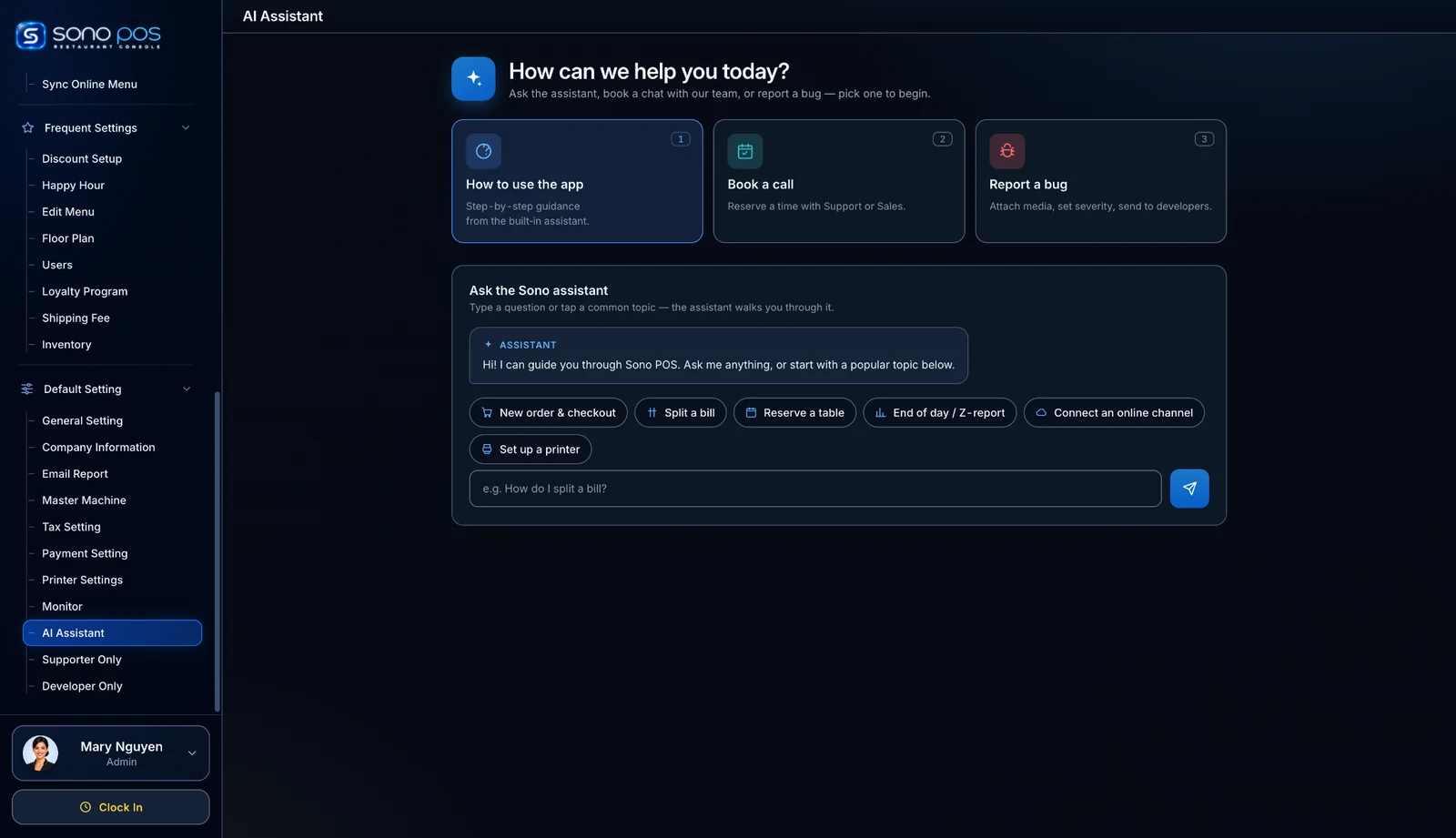The image size is (1456, 838).
Task: Select the Report a bug card
Action: [1100, 181]
